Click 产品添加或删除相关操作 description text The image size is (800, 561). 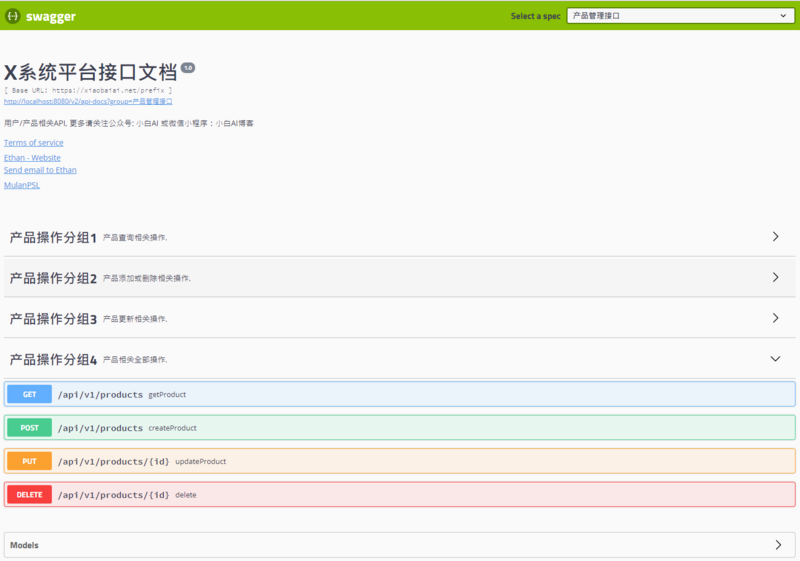coord(147,278)
